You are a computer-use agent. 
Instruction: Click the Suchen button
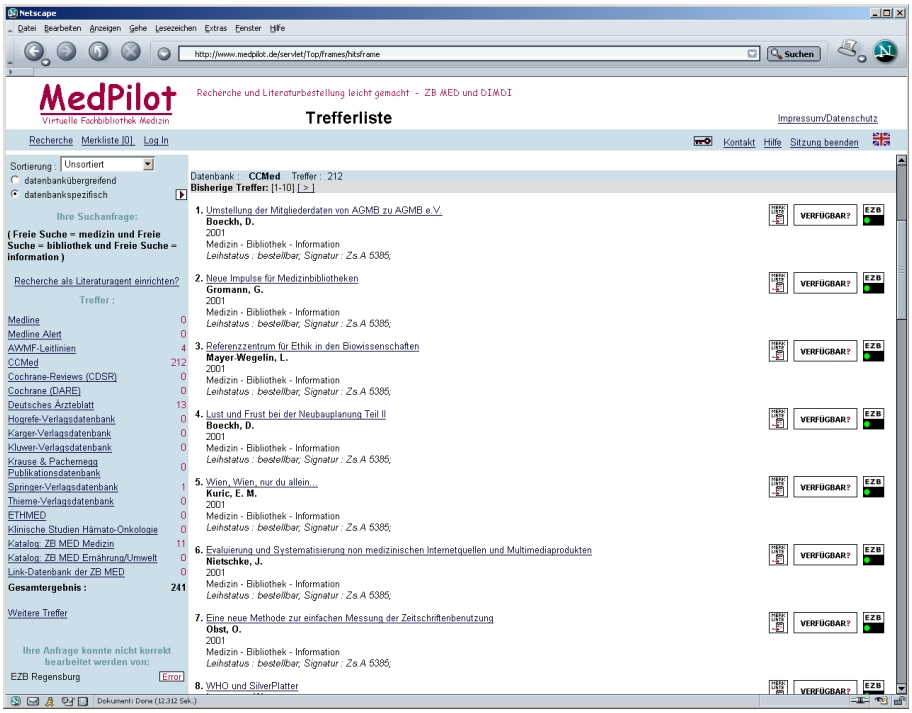pyautogui.click(x=793, y=54)
